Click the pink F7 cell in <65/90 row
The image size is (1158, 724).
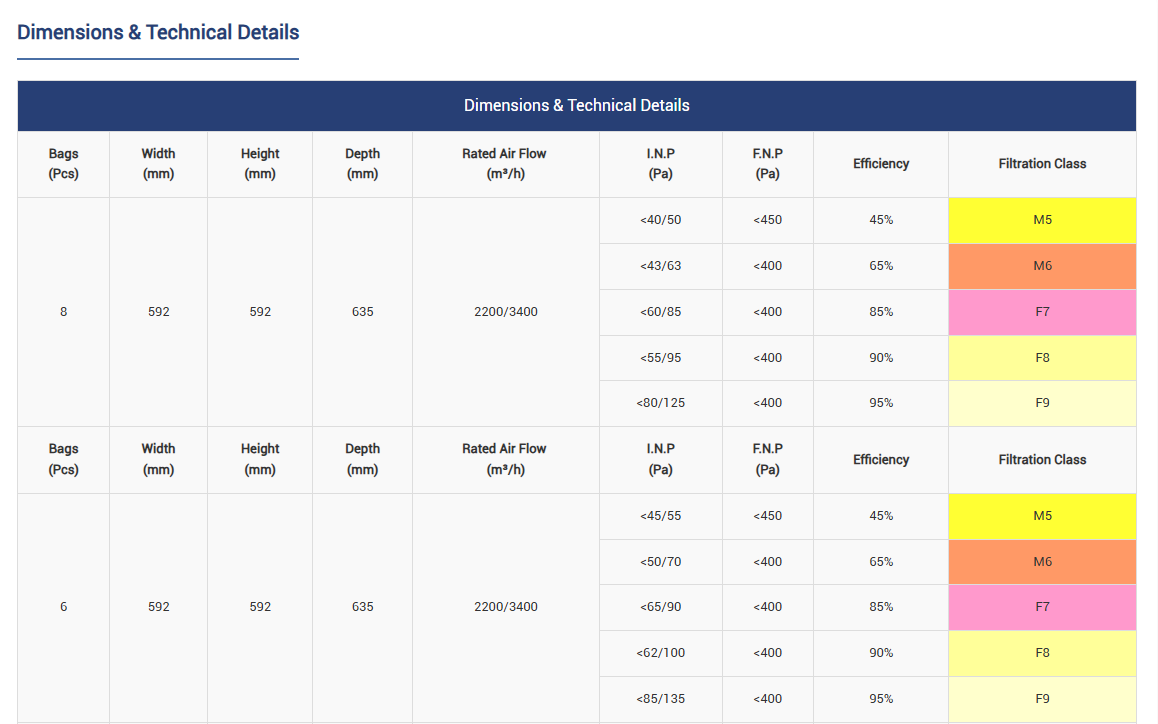coord(1042,607)
